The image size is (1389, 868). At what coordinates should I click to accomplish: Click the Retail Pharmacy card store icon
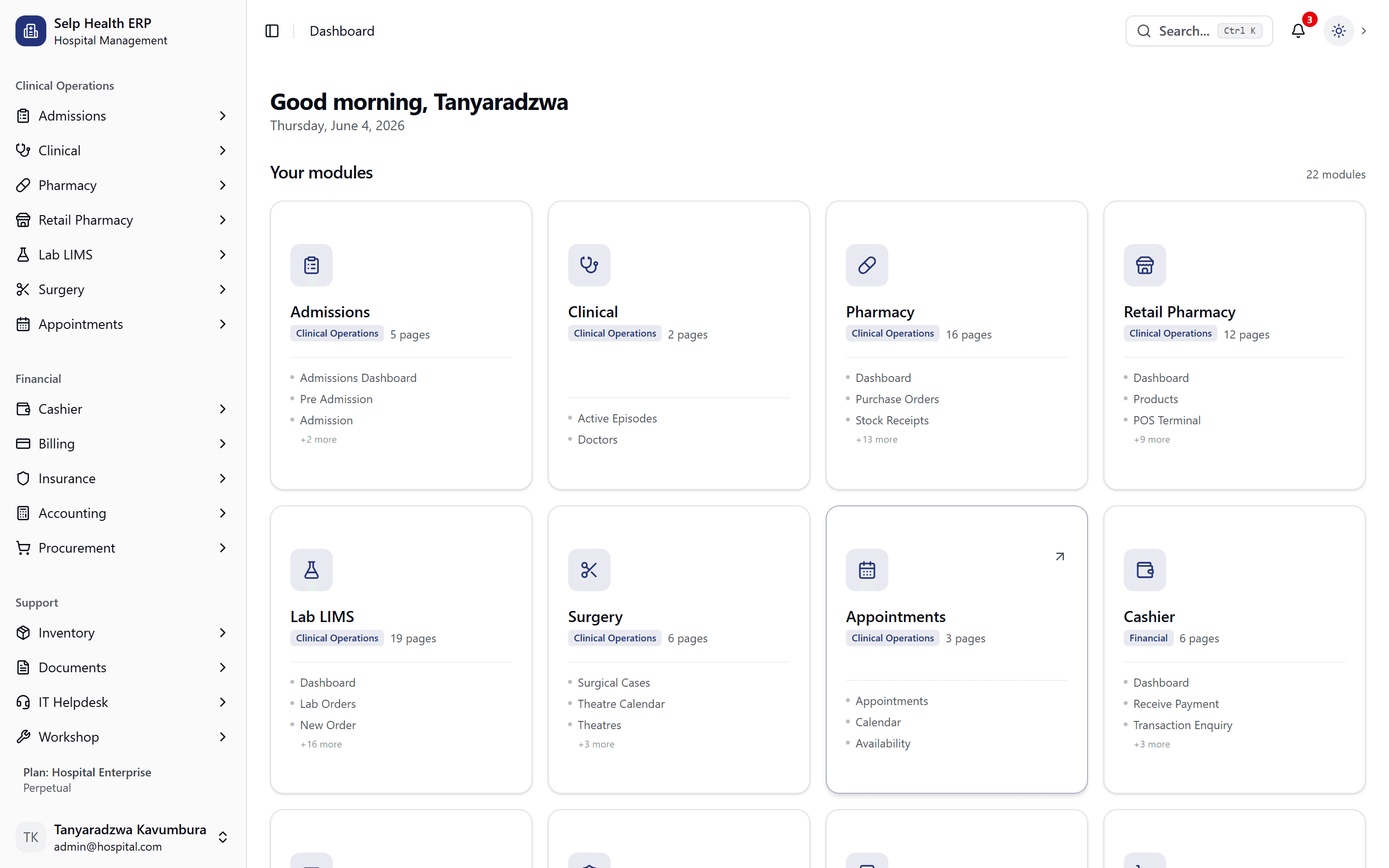click(1145, 265)
